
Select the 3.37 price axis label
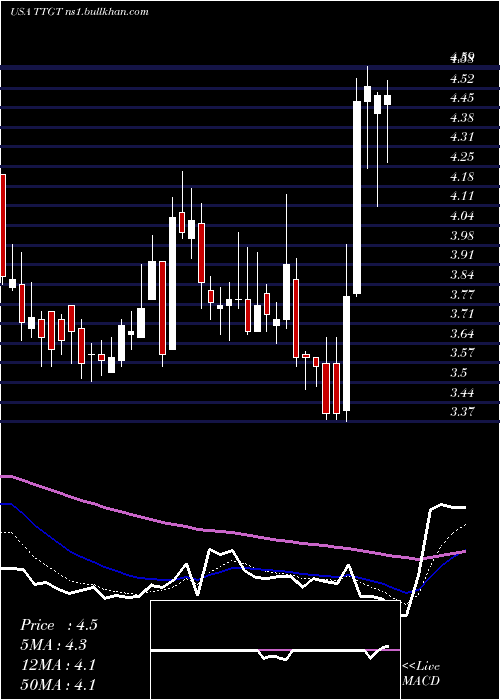click(462, 412)
